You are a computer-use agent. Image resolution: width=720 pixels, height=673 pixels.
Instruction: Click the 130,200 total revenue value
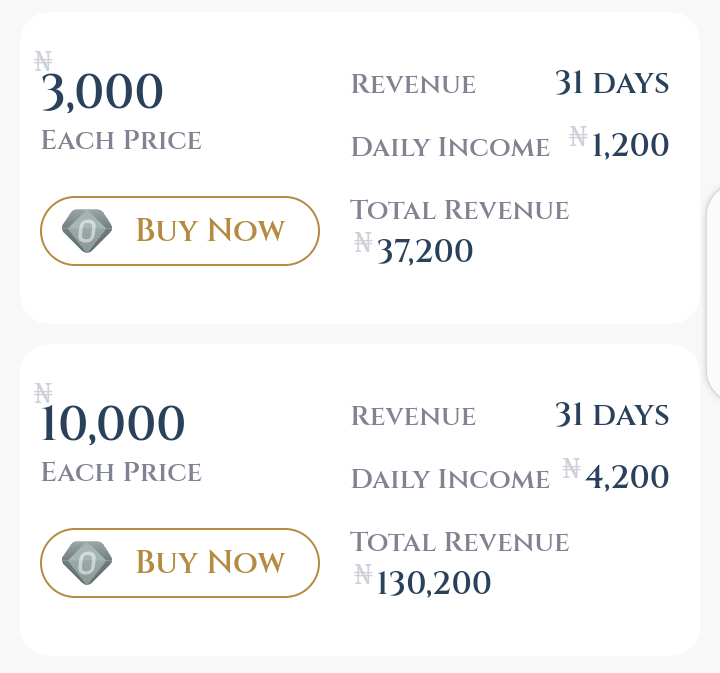pyautogui.click(x=433, y=583)
